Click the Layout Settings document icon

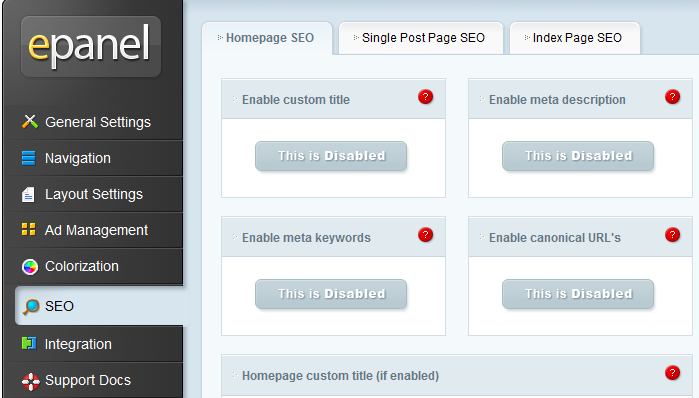[28, 194]
